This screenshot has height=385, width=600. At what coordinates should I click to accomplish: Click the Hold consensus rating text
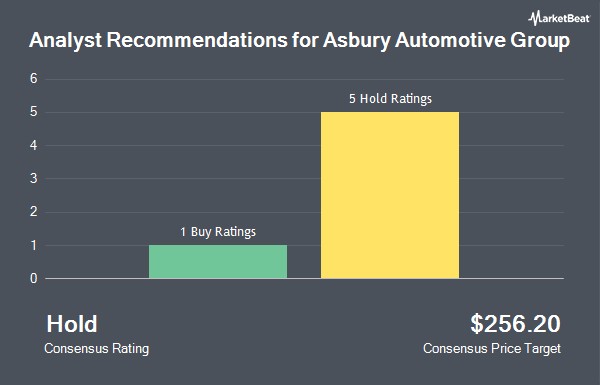click(x=72, y=324)
